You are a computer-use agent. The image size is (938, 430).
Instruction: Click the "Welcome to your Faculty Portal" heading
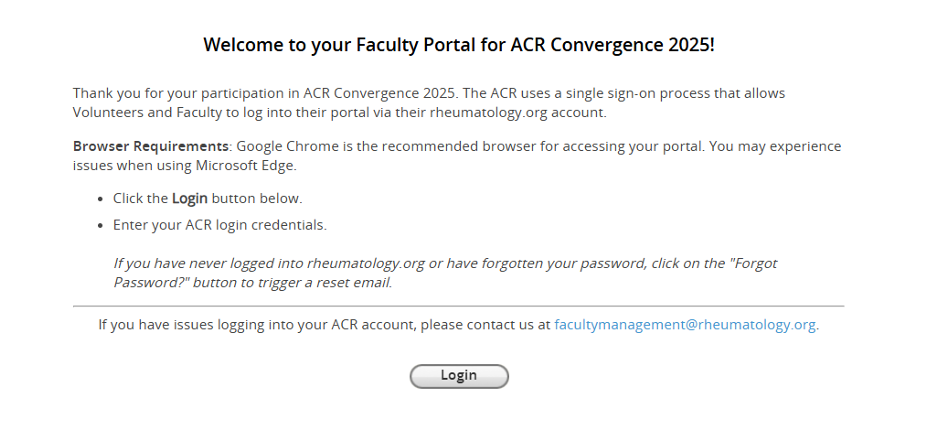pos(459,45)
